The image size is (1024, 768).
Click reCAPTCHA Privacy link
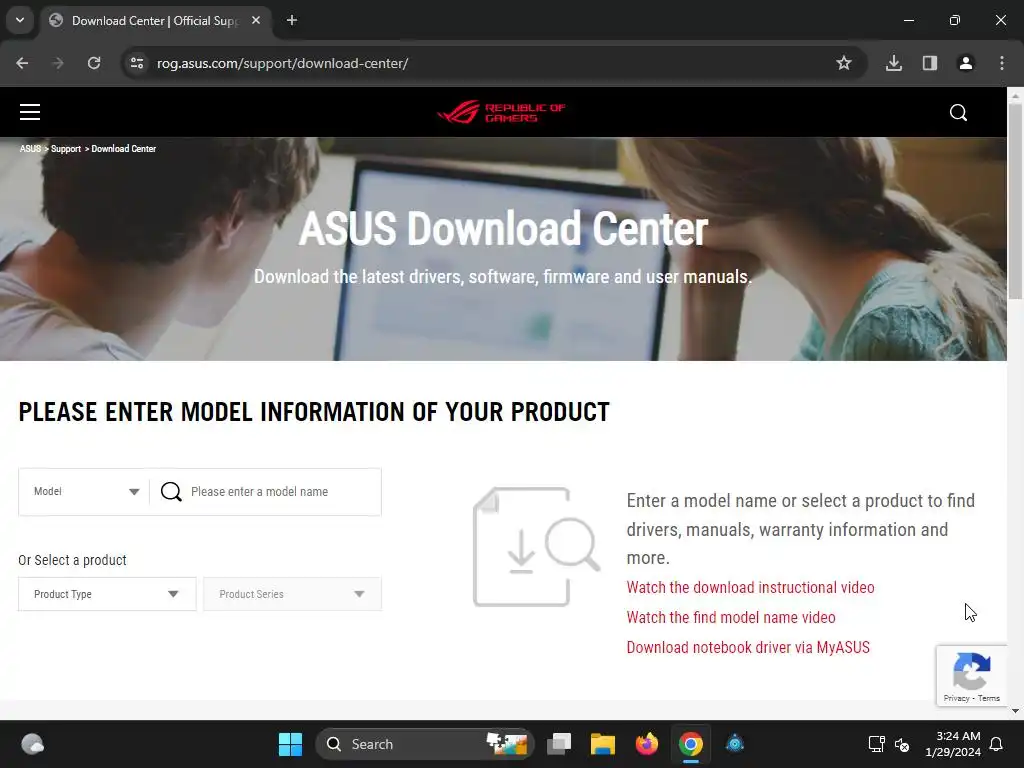click(x=956, y=698)
